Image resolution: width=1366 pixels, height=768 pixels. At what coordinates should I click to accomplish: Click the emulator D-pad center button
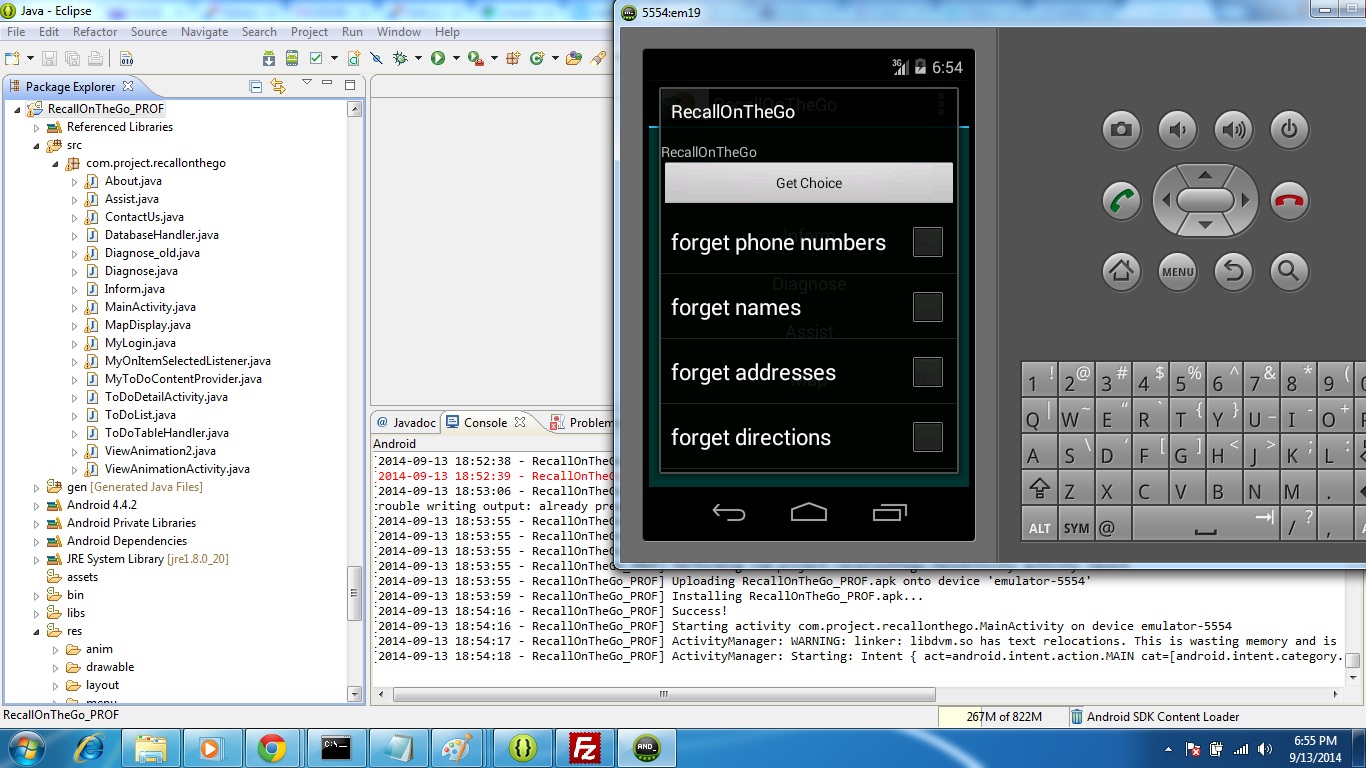(x=1205, y=200)
